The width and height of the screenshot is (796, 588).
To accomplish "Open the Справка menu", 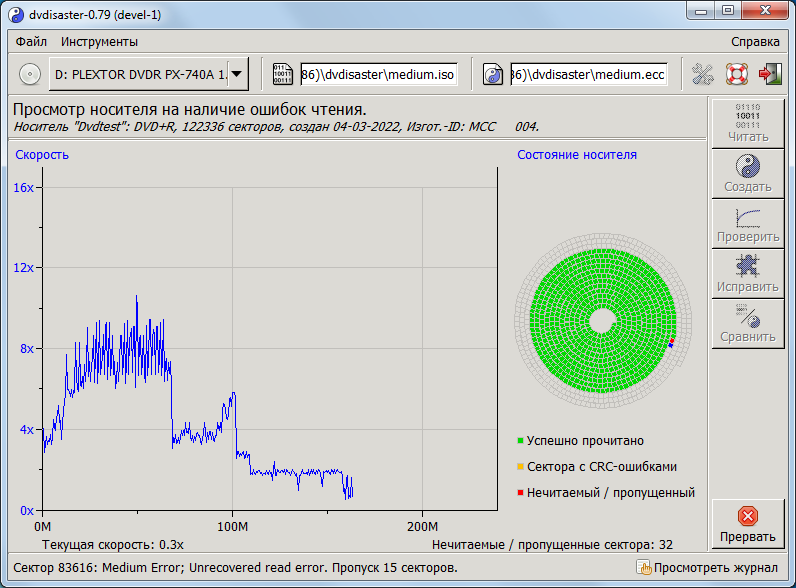I will 755,42.
